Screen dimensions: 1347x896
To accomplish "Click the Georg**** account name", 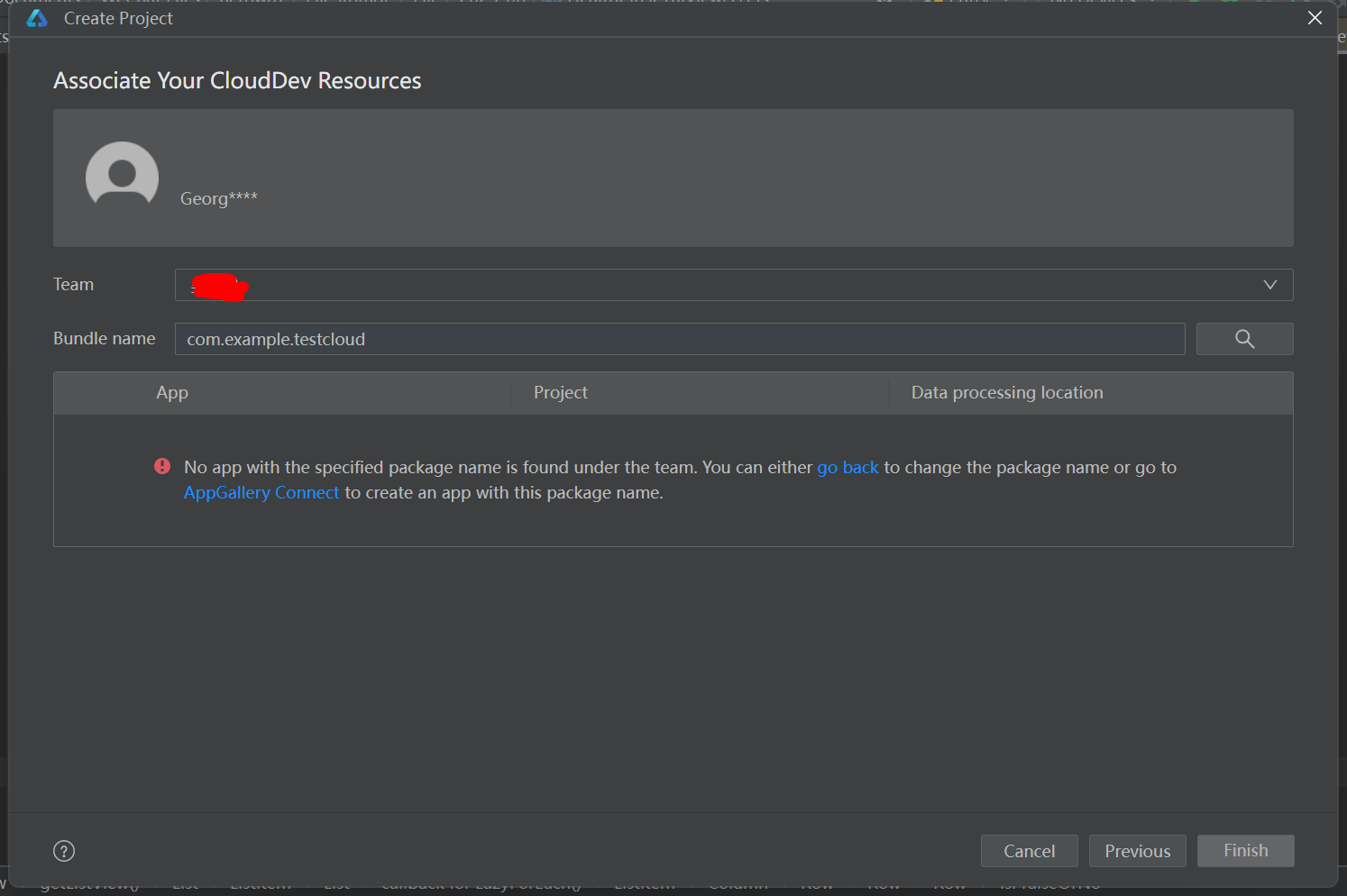I will pos(219,198).
